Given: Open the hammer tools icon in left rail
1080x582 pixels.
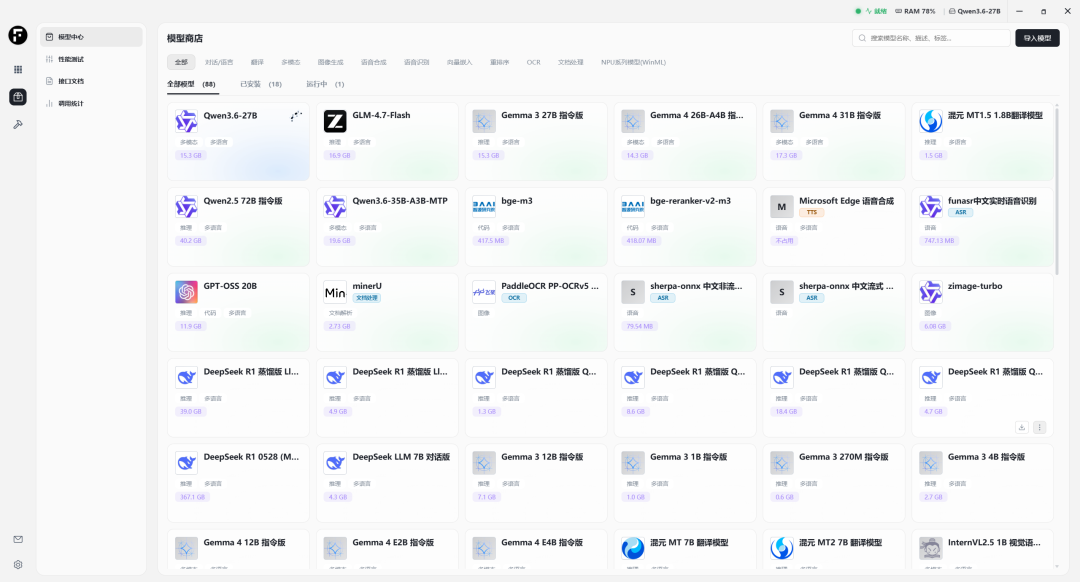Looking at the screenshot, I should [x=18, y=125].
